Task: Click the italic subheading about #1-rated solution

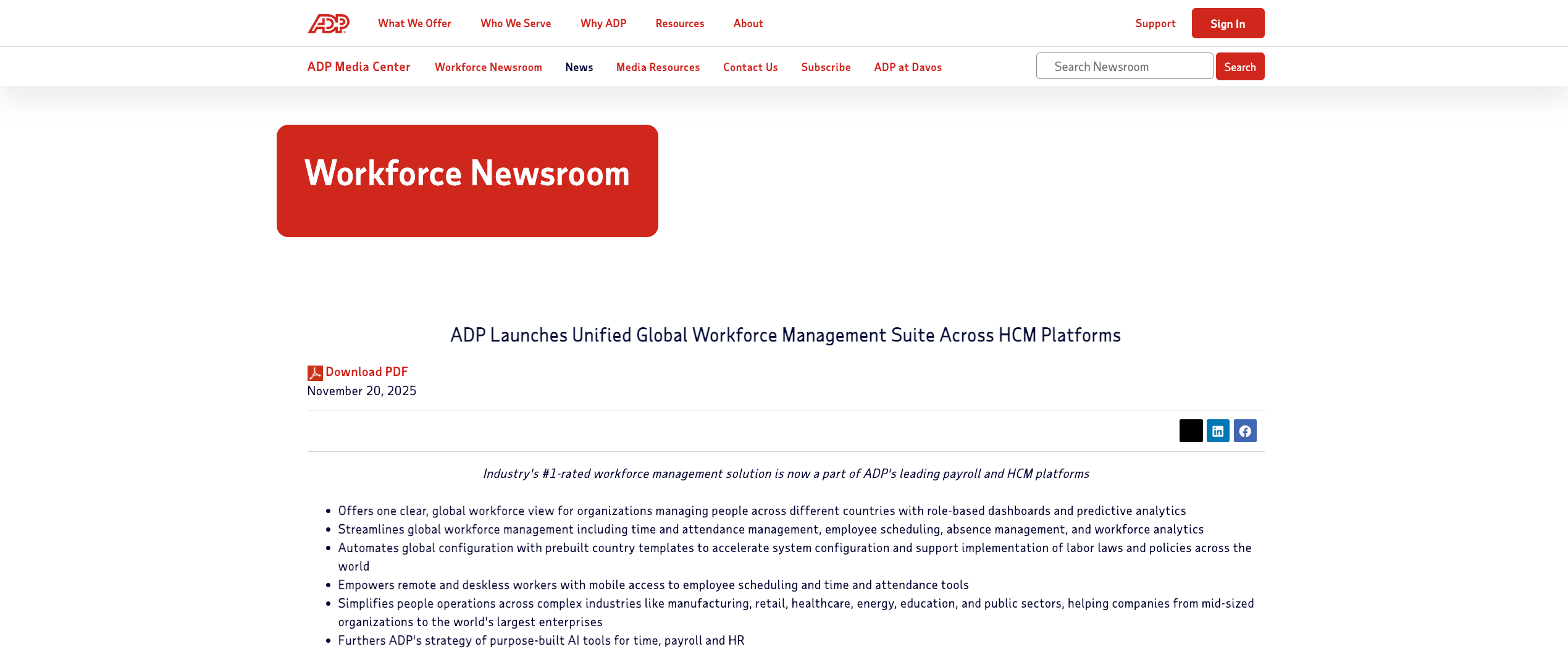Action: tap(786, 474)
